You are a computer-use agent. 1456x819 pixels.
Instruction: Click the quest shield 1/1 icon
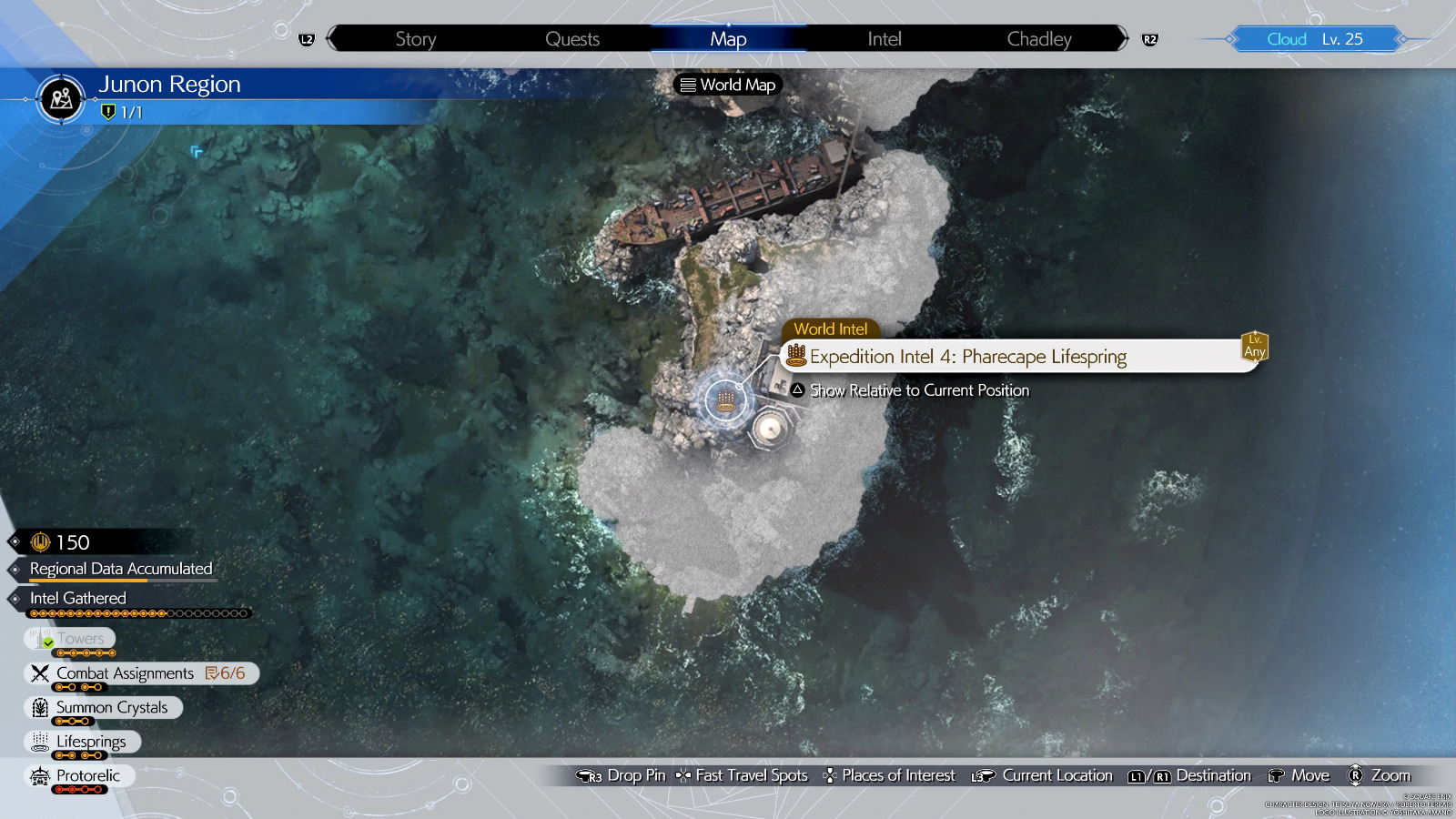coord(108,112)
